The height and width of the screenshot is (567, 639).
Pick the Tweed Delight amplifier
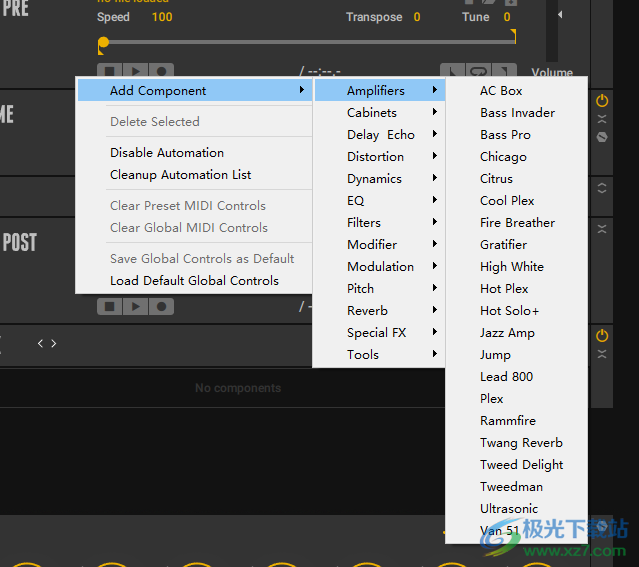click(521, 465)
